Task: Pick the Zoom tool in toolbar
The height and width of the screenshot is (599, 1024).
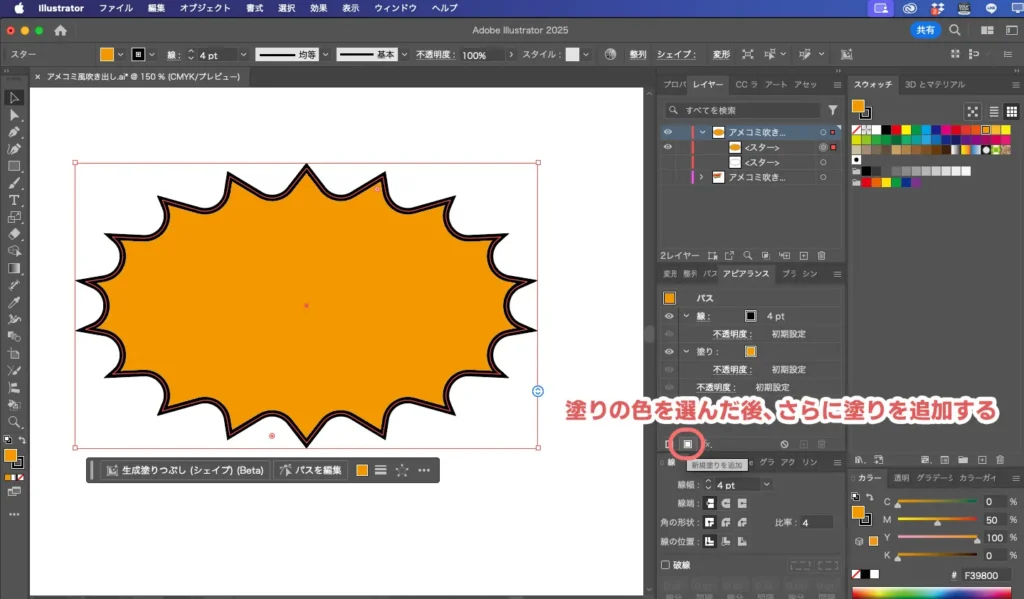Action: pyautogui.click(x=14, y=422)
